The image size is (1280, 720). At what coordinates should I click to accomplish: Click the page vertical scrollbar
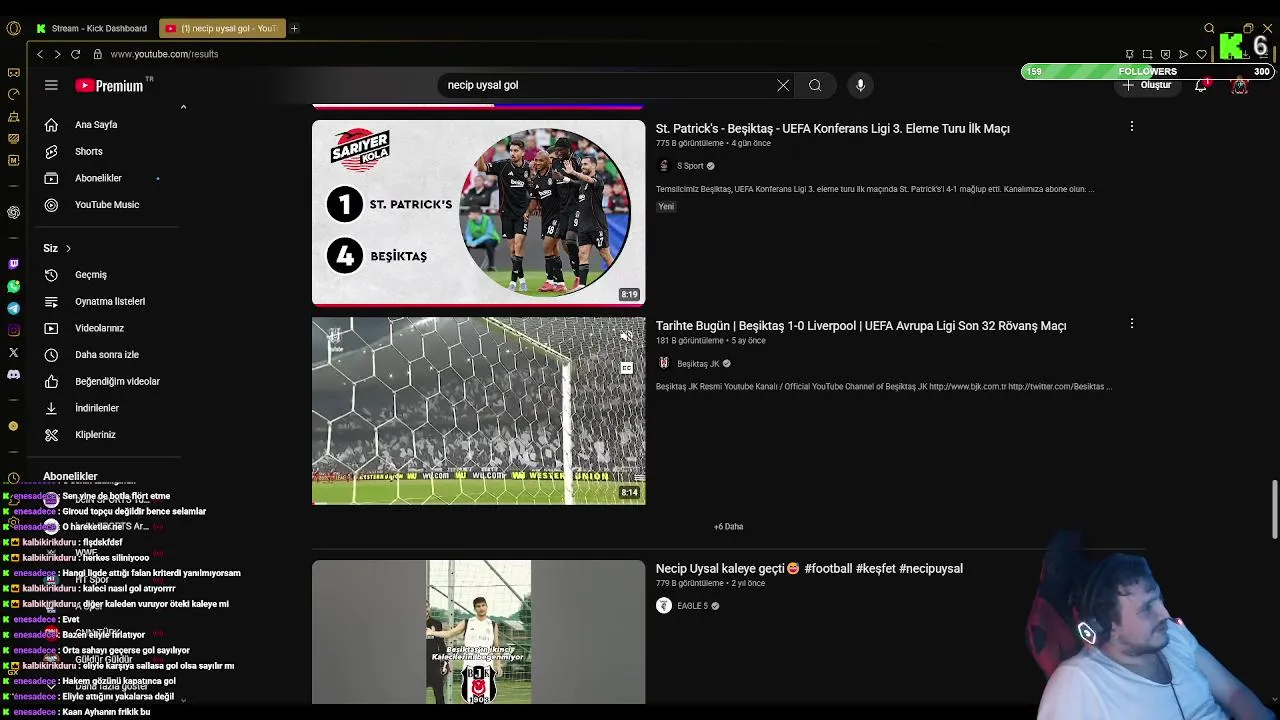click(1274, 510)
